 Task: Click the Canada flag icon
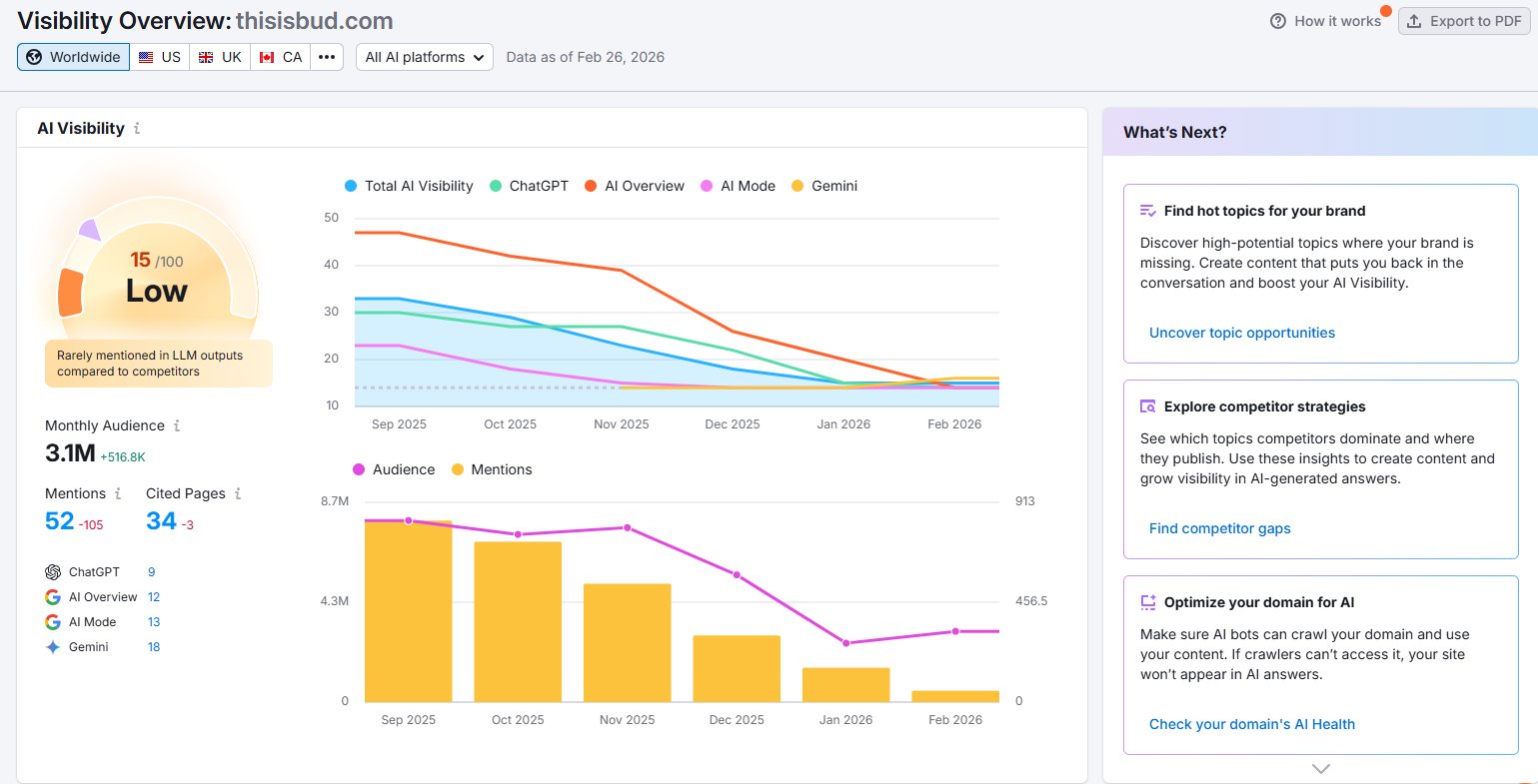(x=267, y=58)
